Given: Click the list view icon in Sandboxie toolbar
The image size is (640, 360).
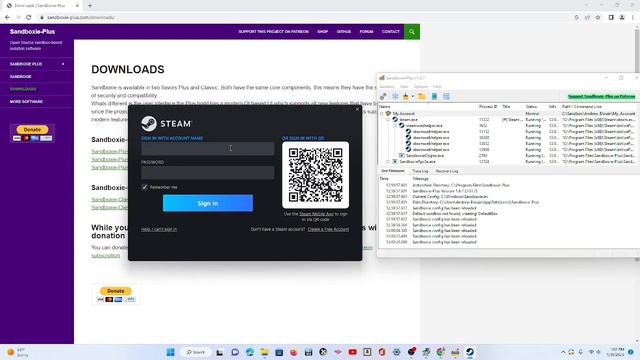Looking at the screenshot, I should click(447, 96).
